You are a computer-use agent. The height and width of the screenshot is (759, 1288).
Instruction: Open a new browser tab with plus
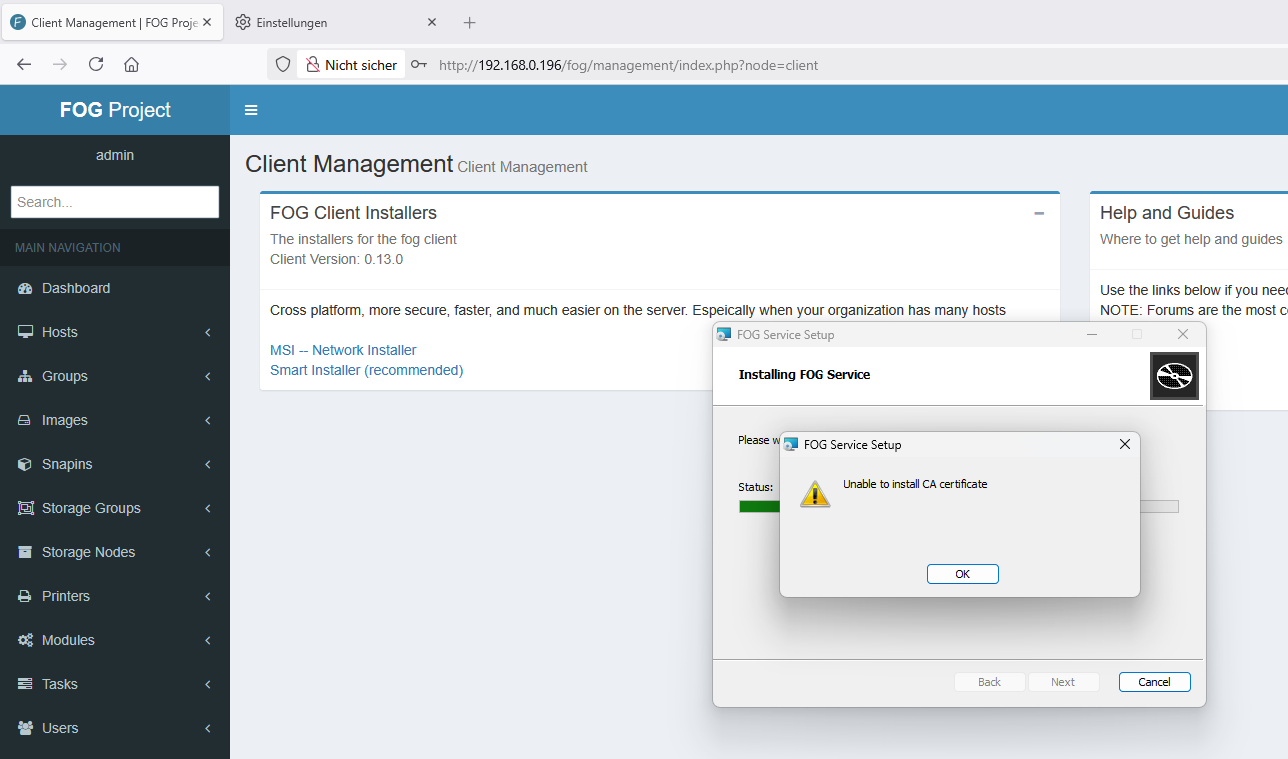tap(470, 22)
